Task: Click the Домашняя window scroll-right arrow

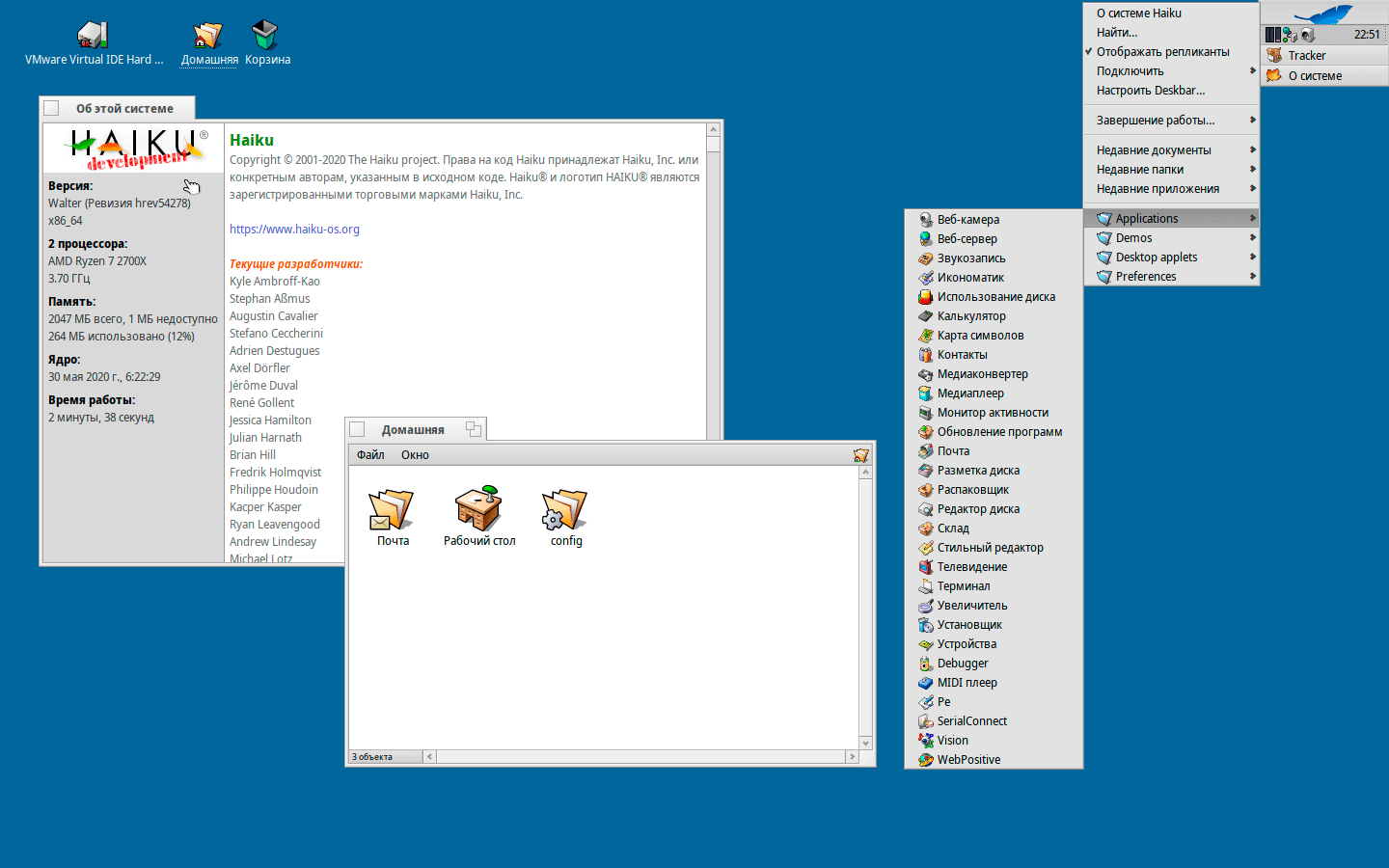Action: point(852,757)
